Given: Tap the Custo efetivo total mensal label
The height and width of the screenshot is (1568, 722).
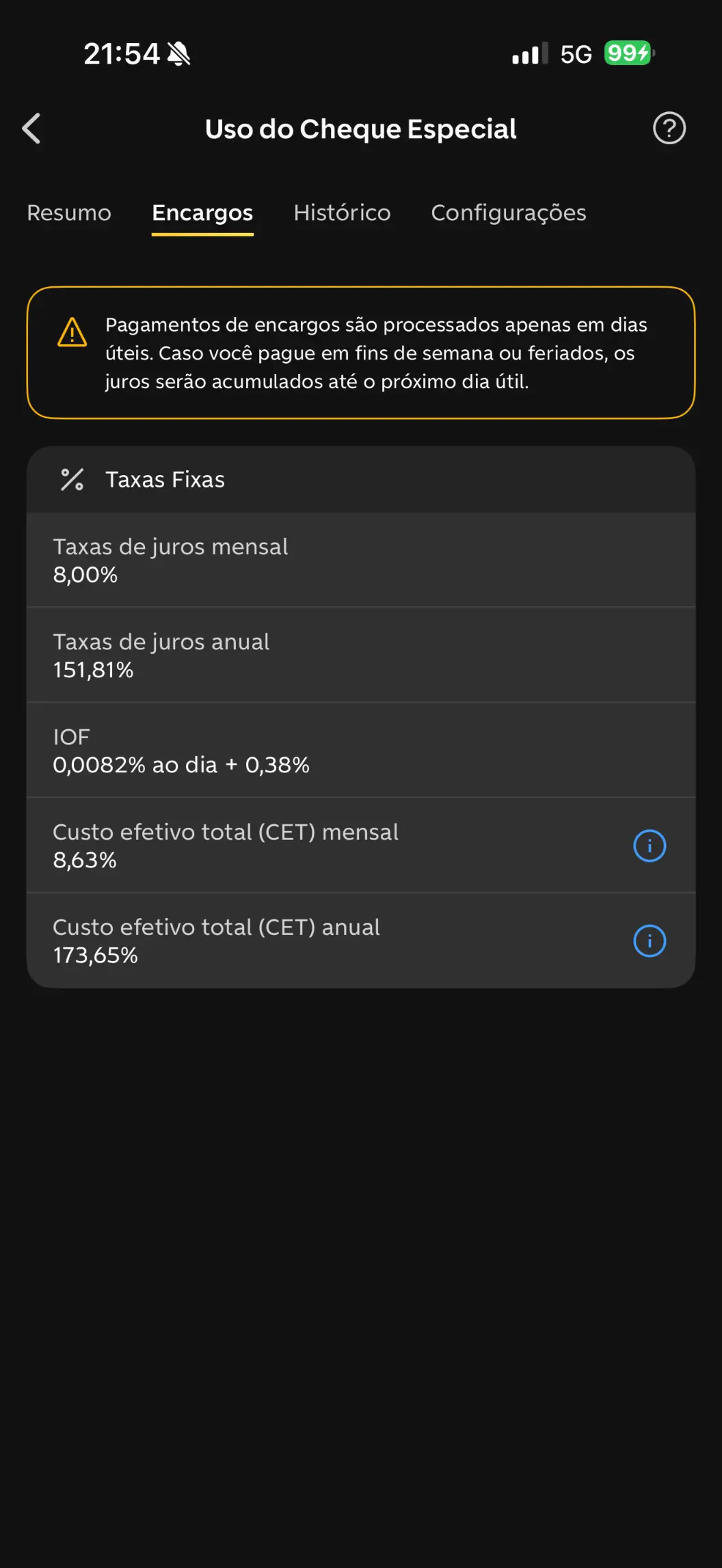Looking at the screenshot, I should [x=226, y=833].
